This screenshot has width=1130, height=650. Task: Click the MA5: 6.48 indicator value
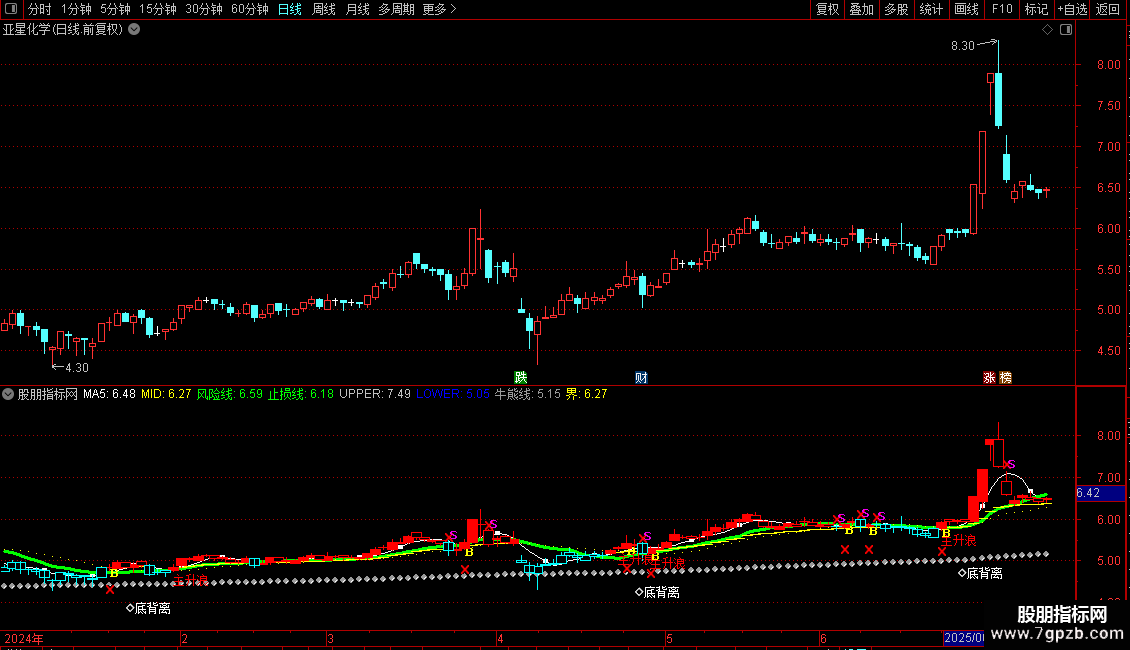pos(109,394)
